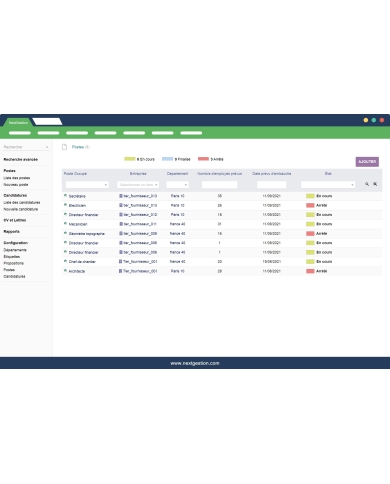Click the Date prévu d'embauche filter field
This screenshot has width=390, height=484.
tap(271, 185)
